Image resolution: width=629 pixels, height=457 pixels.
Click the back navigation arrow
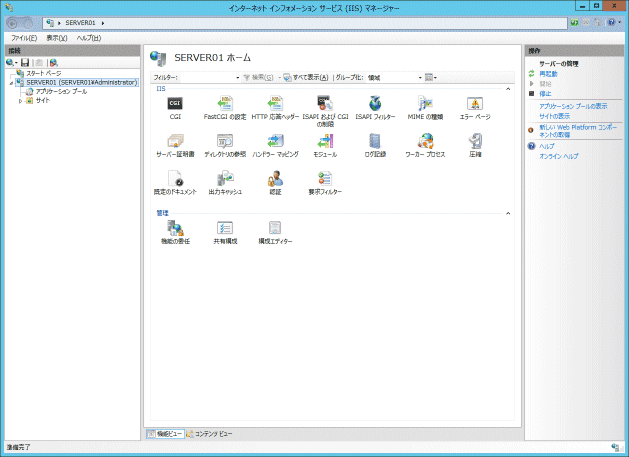12,23
